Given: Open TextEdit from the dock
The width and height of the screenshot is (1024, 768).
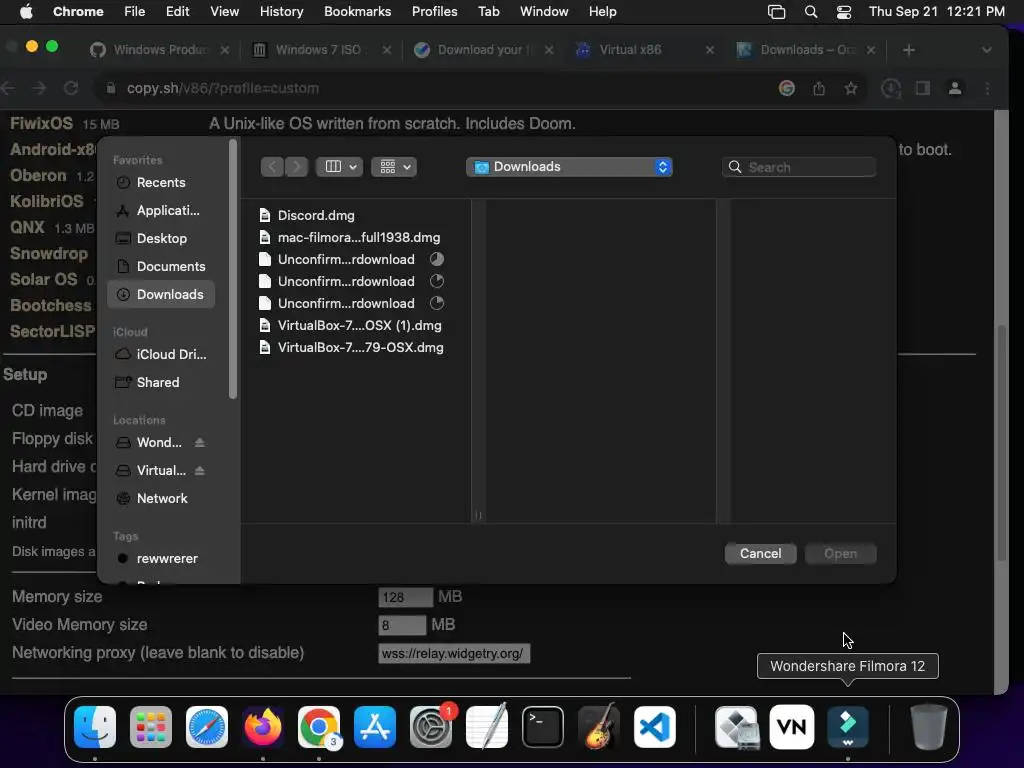Looking at the screenshot, I should click(487, 727).
